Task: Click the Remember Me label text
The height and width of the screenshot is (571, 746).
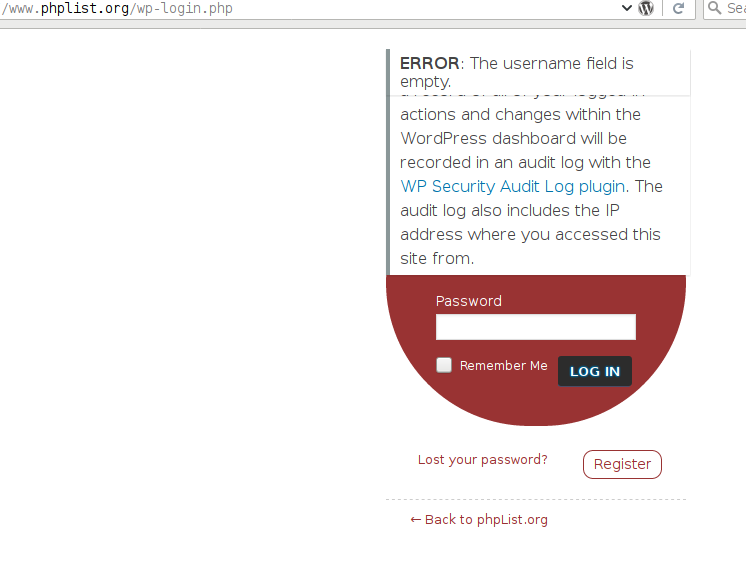Action: [x=503, y=365]
